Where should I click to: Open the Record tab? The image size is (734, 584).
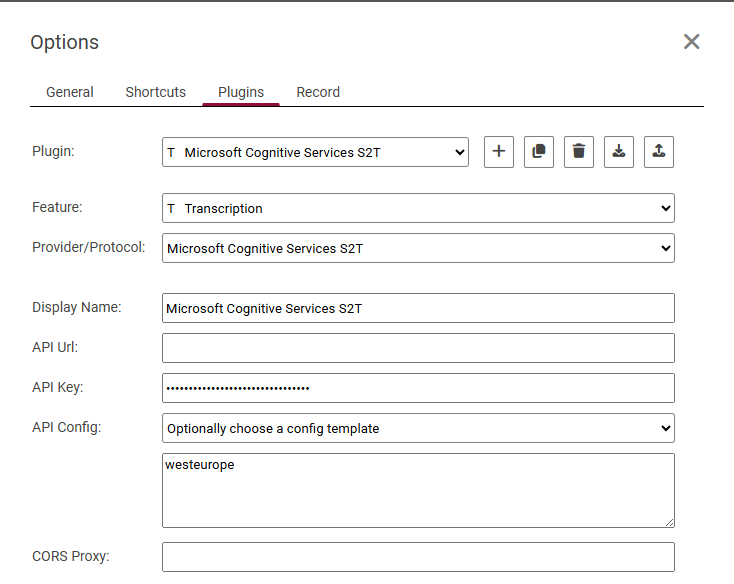(x=318, y=92)
